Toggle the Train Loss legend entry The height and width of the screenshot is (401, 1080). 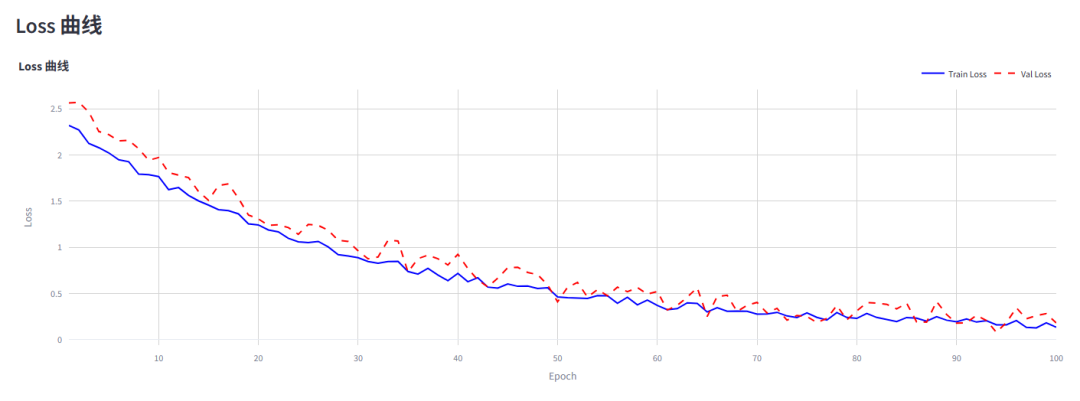point(968,74)
